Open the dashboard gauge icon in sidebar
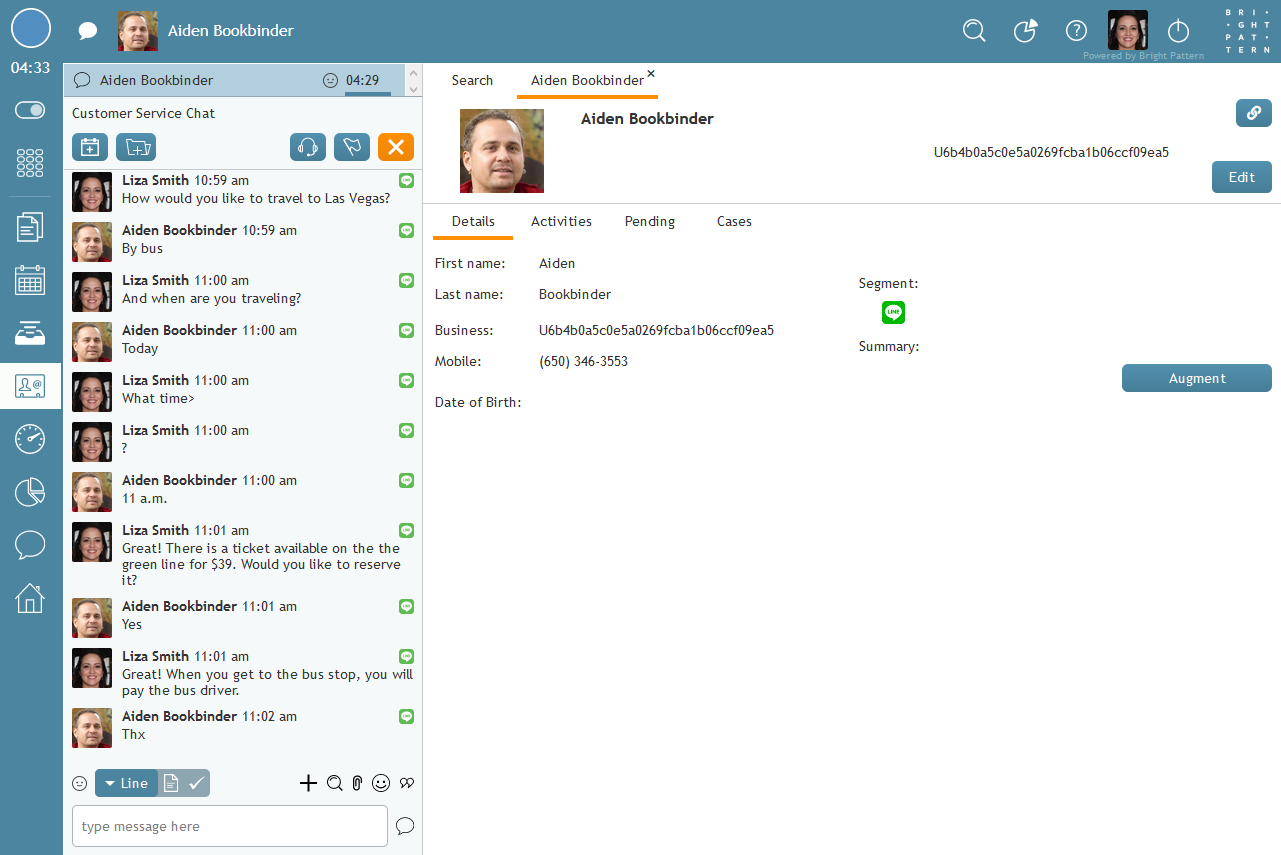 30,438
